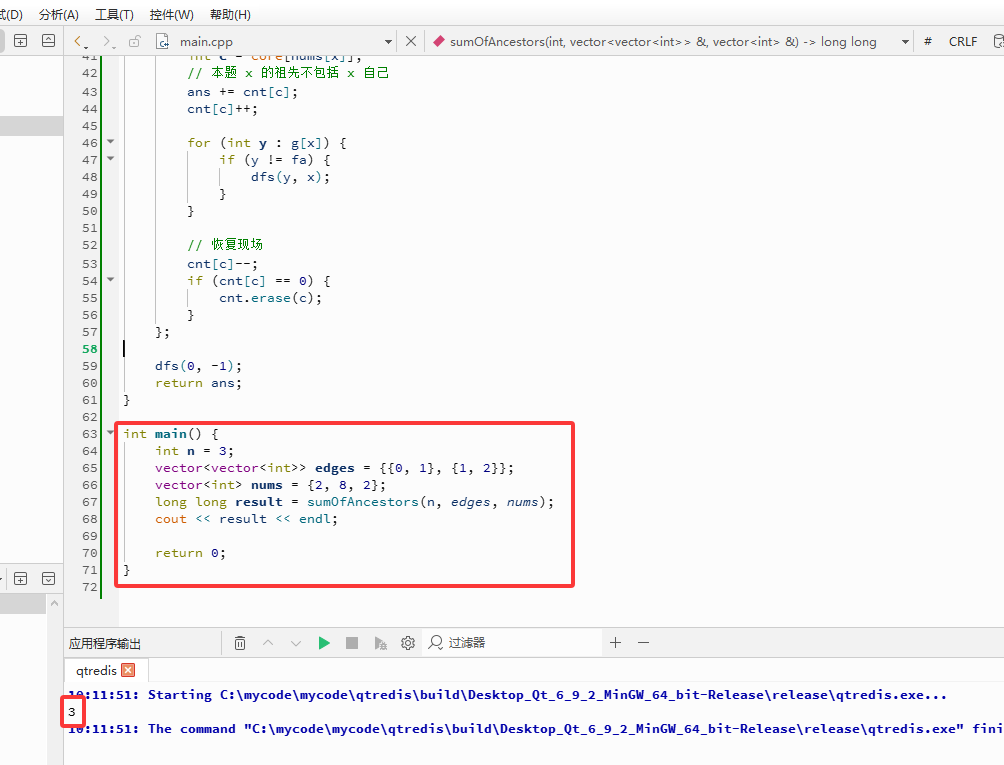1004x765 pixels.
Task: Collapse the for loop at line 46
Action: pos(110,141)
